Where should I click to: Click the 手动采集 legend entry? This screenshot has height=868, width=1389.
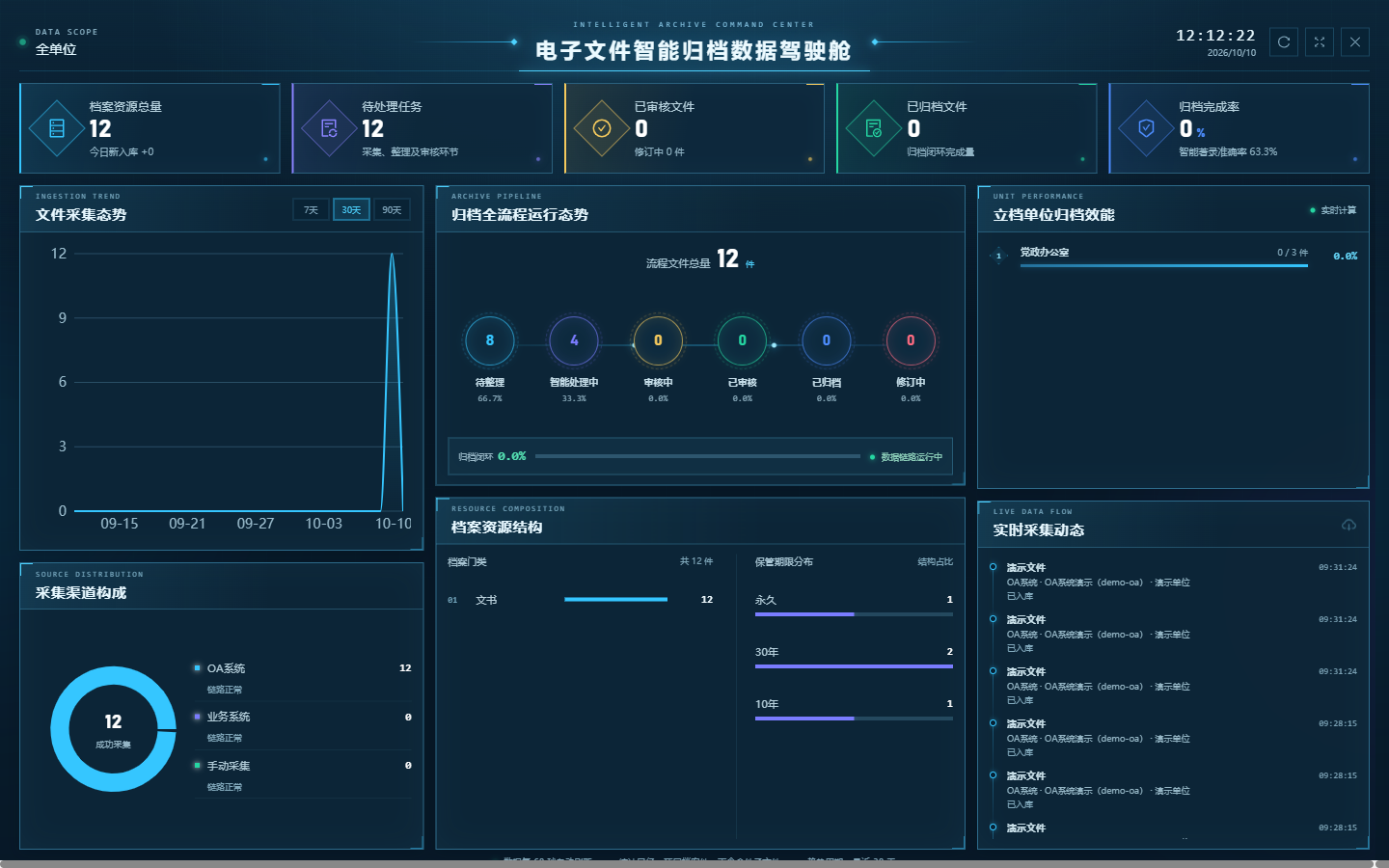coord(303,774)
